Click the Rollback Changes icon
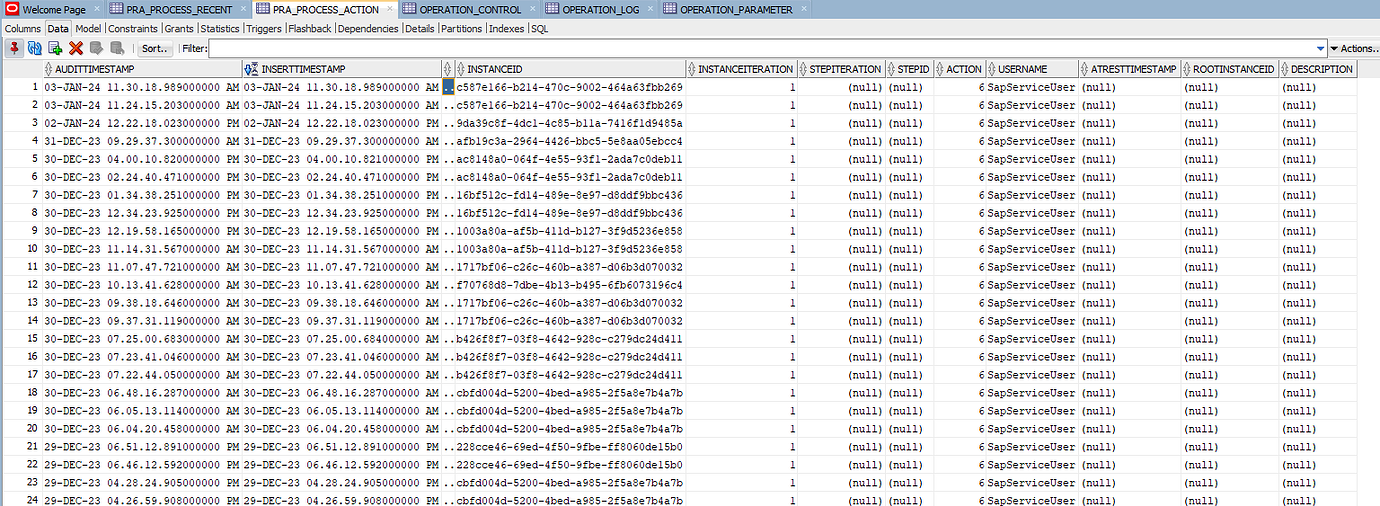Image resolution: width=1380 pixels, height=506 pixels. click(118, 48)
